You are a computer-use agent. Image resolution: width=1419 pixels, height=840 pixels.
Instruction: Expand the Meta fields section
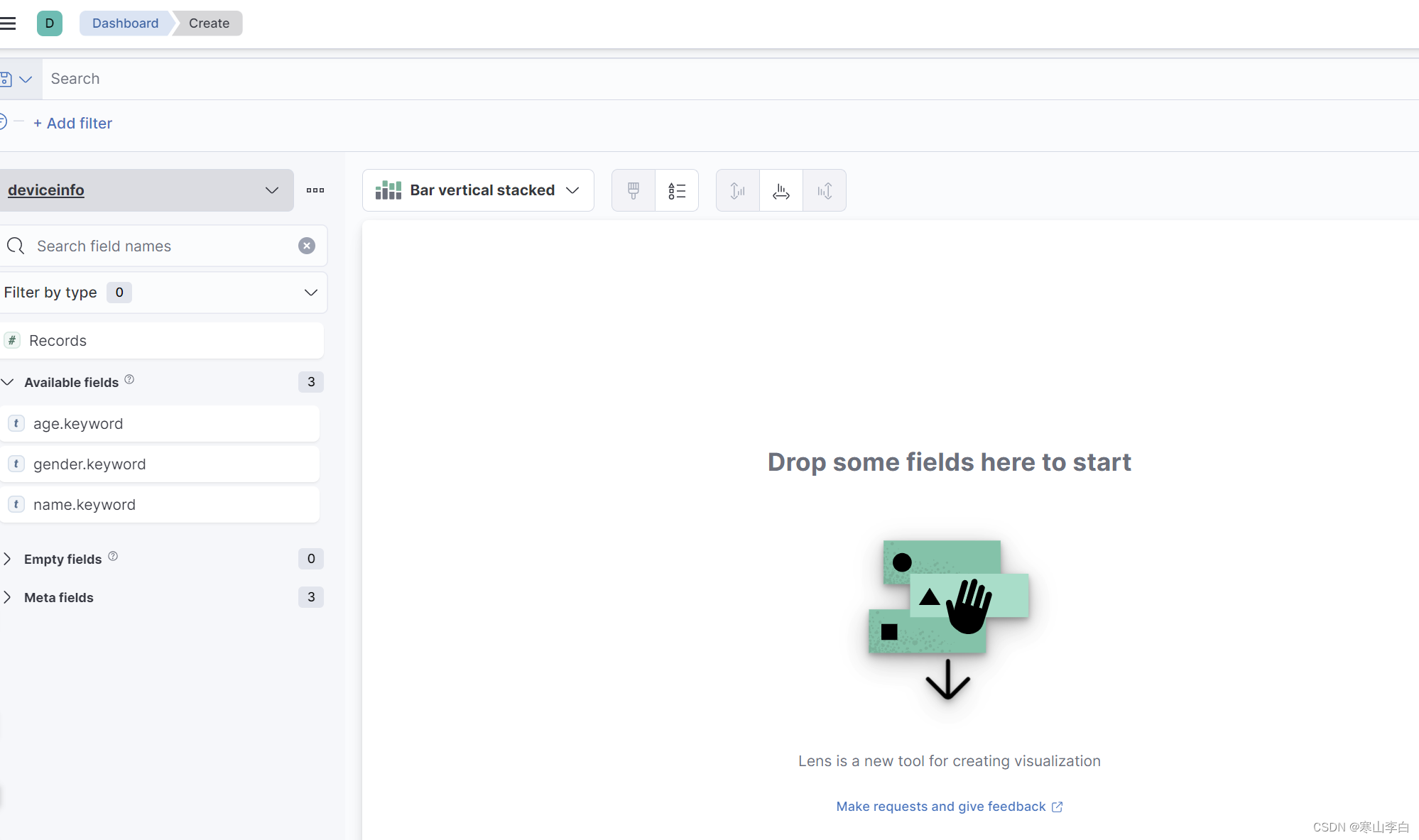click(x=58, y=597)
